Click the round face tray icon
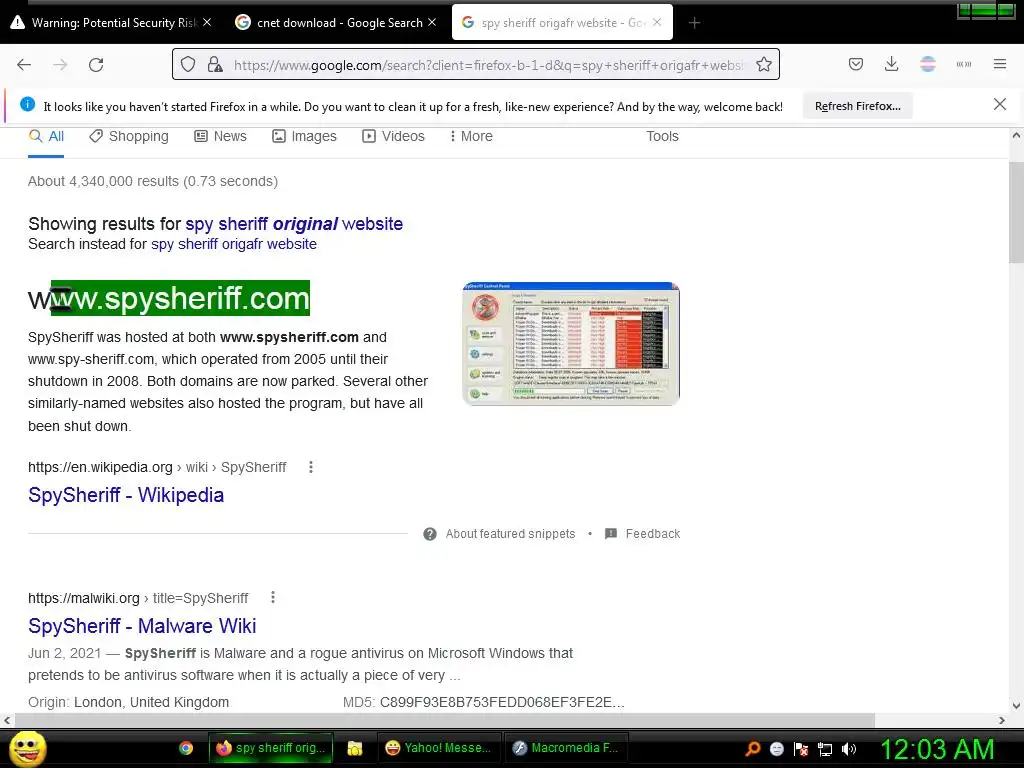The height and width of the screenshot is (768, 1024). tap(776, 749)
